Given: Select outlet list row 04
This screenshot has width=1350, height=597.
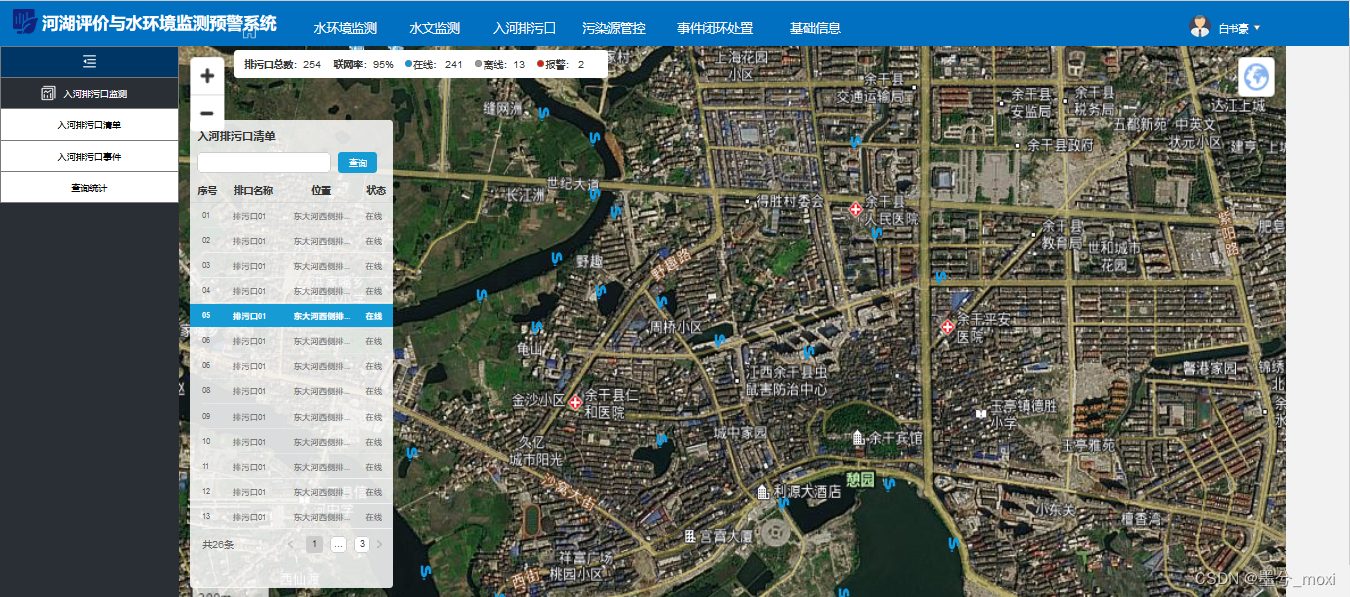Looking at the screenshot, I should point(291,290).
